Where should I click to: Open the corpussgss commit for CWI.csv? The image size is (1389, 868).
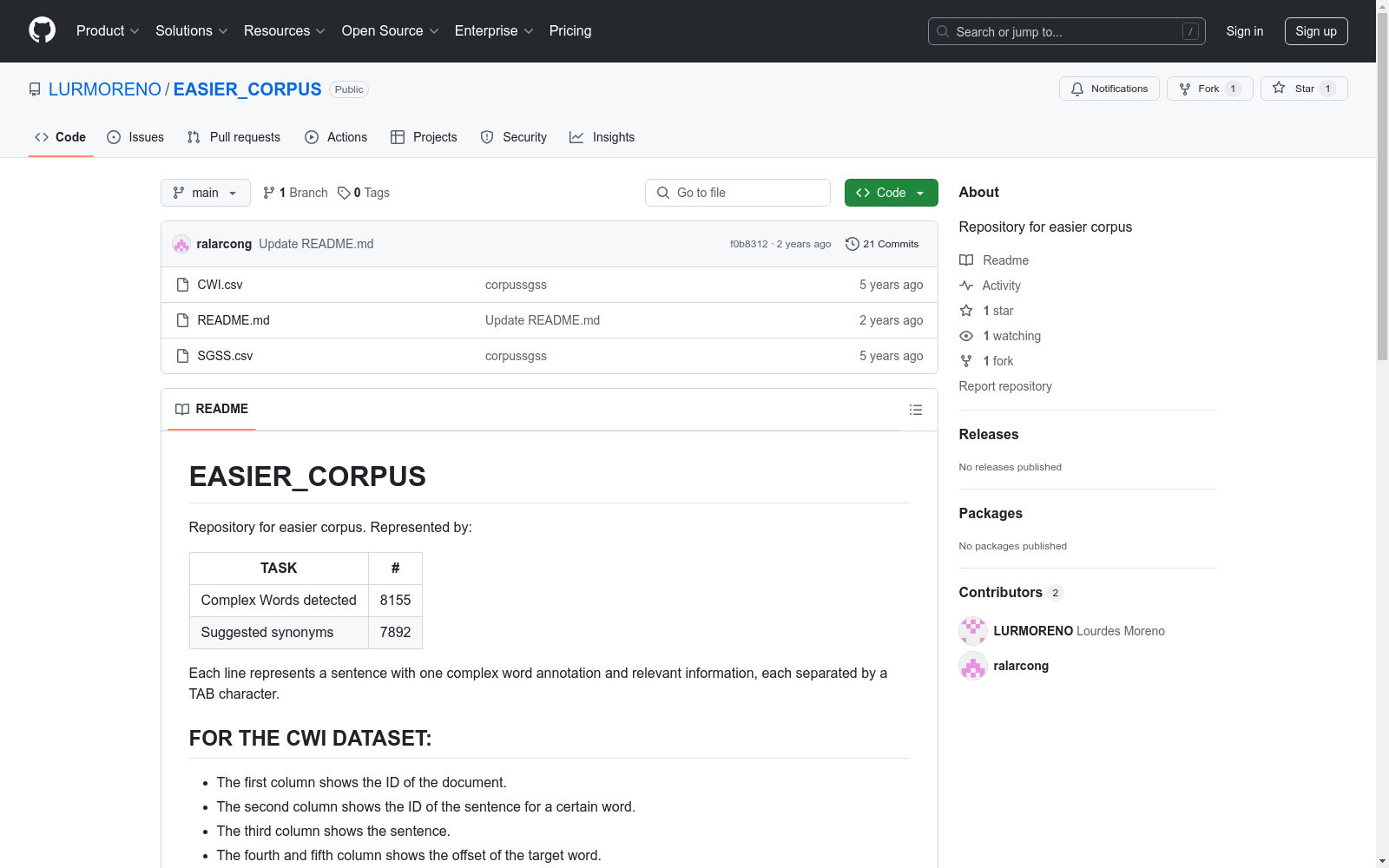coord(516,285)
